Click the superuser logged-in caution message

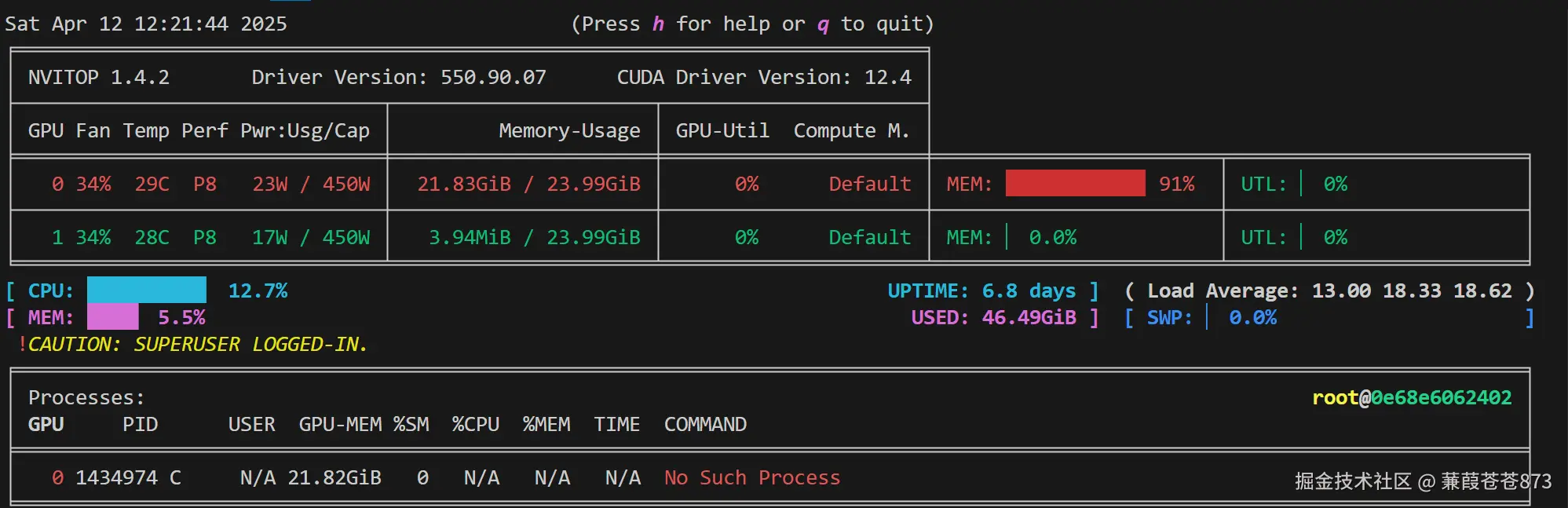pyautogui.click(x=197, y=344)
